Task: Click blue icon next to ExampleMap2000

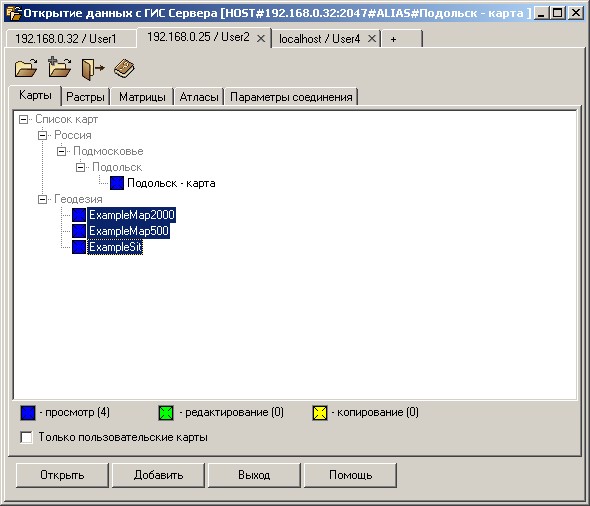Action: pos(79,215)
